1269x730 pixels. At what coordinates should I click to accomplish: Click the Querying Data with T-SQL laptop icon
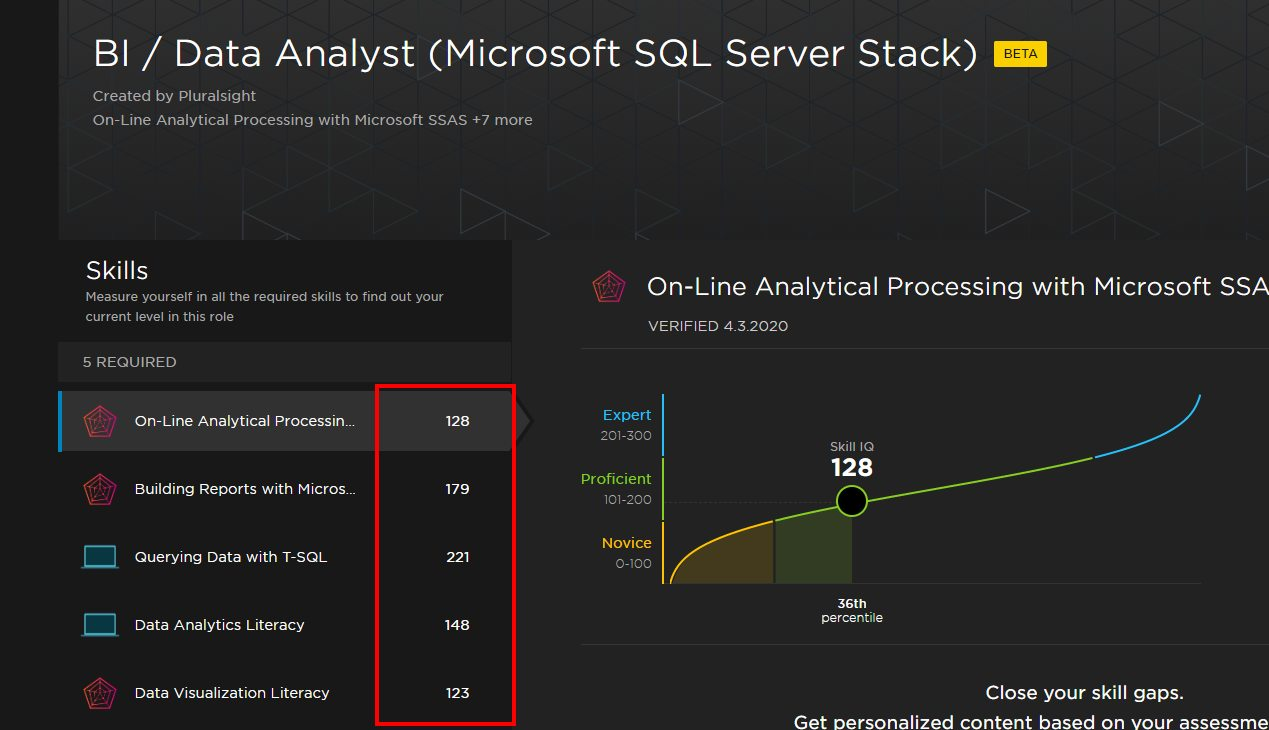click(x=99, y=557)
